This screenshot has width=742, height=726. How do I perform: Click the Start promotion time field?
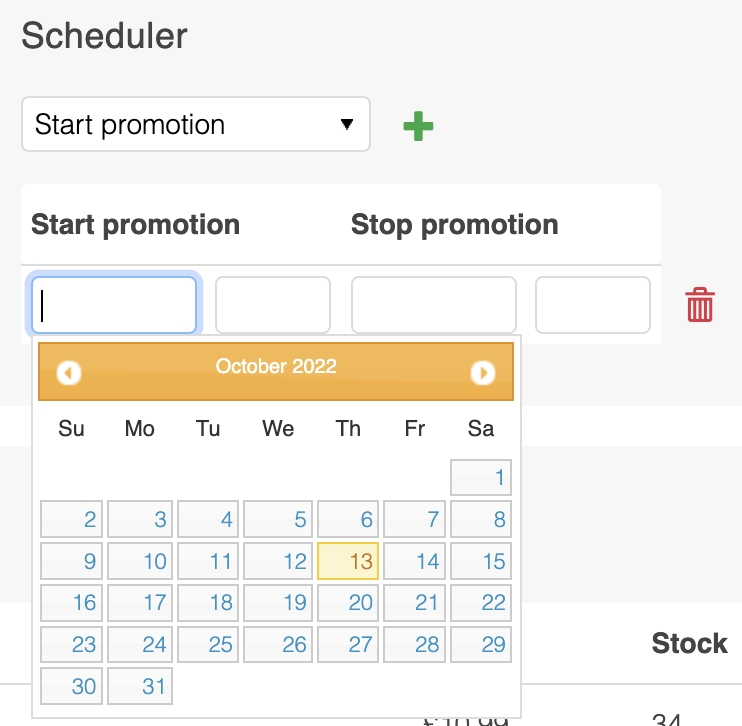[273, 305]
